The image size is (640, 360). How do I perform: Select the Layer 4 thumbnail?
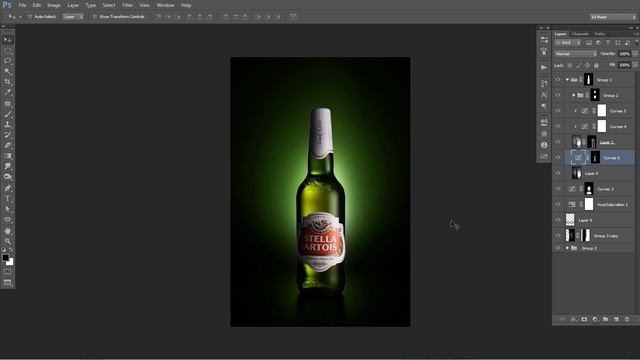(570, 220)
